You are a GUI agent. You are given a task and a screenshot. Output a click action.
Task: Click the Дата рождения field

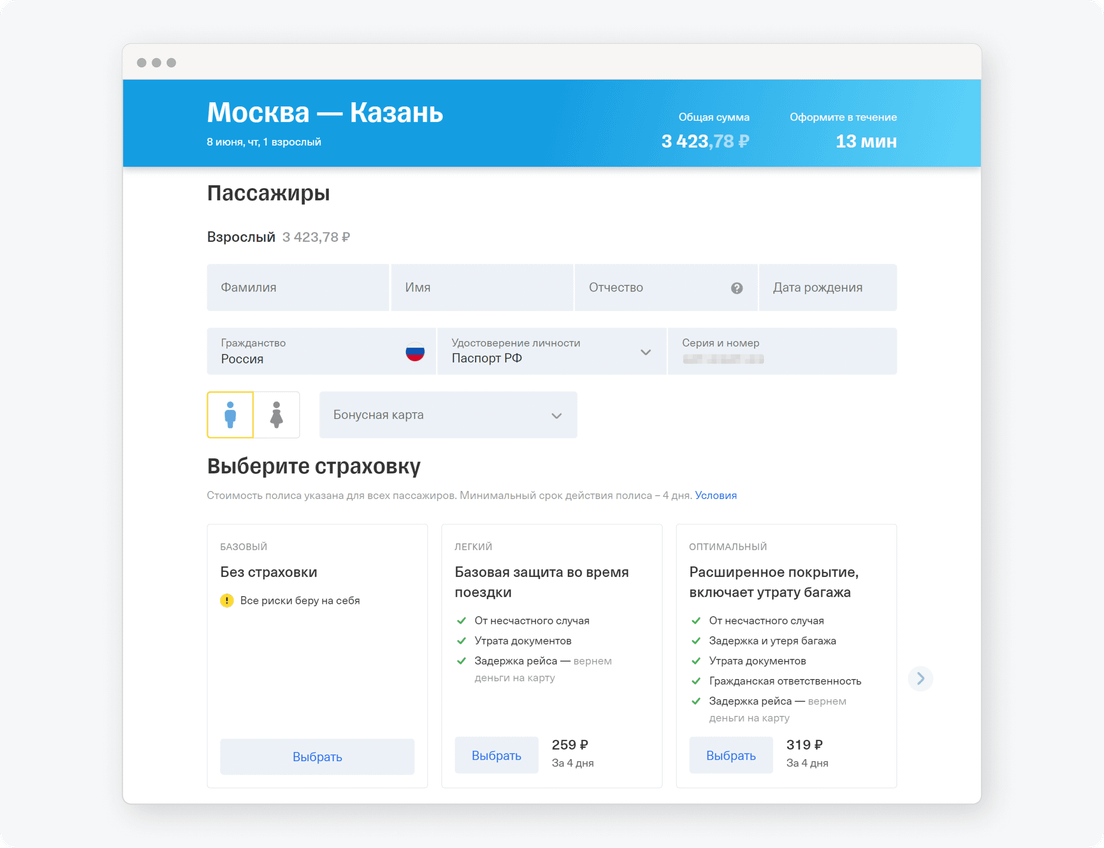coord(828,287)
